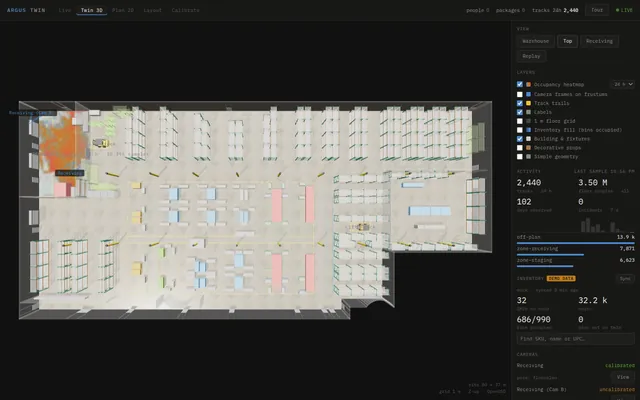This screenshot has height=400, width=640.
Task: Focus the Find SKU search field
Action: [576, 339]
